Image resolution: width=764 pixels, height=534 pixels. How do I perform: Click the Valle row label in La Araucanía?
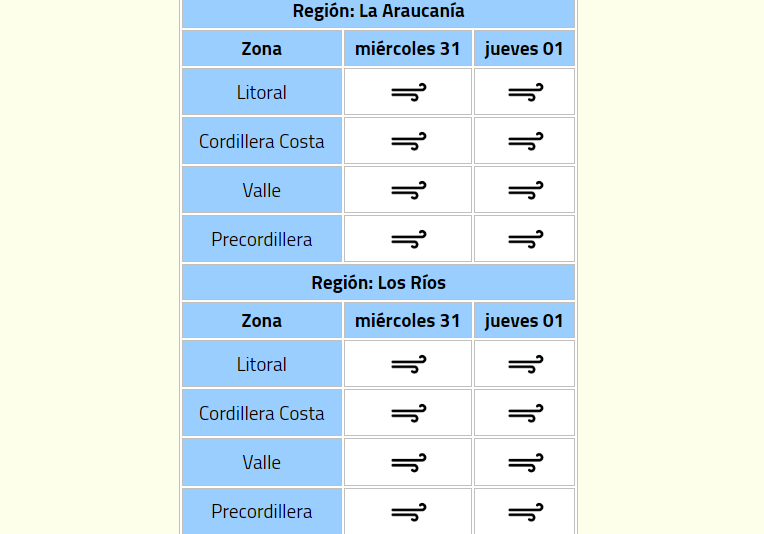(x=262, y=190)
